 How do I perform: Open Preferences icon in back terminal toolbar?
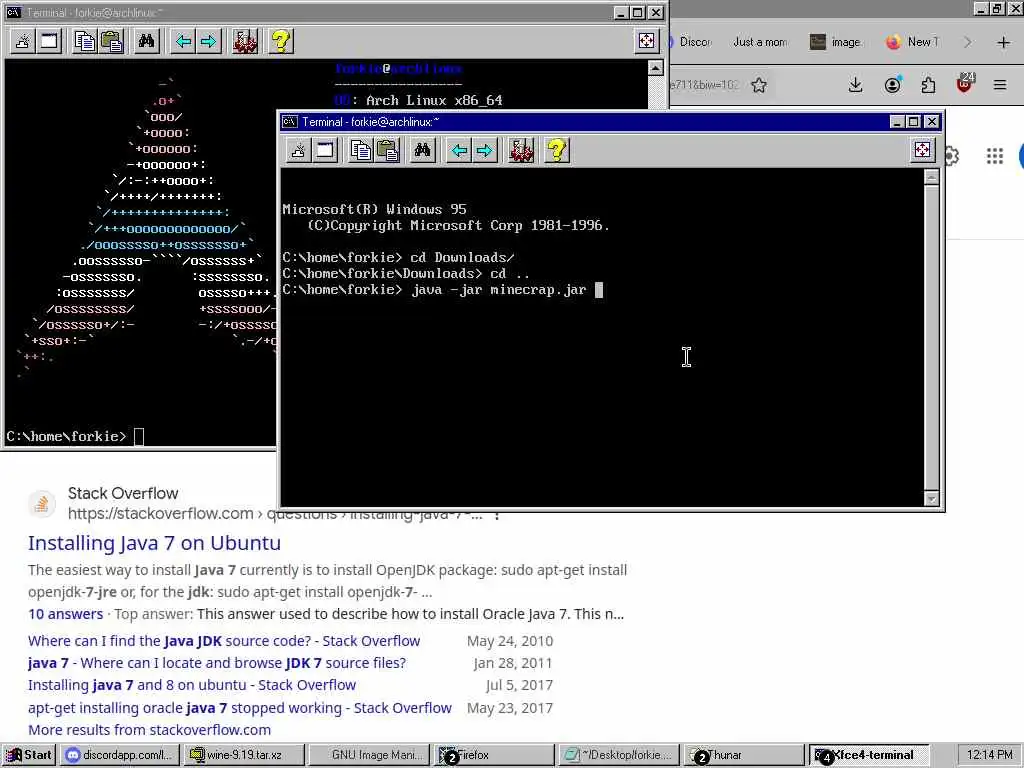pyautogui.click(x=245, y=42)
